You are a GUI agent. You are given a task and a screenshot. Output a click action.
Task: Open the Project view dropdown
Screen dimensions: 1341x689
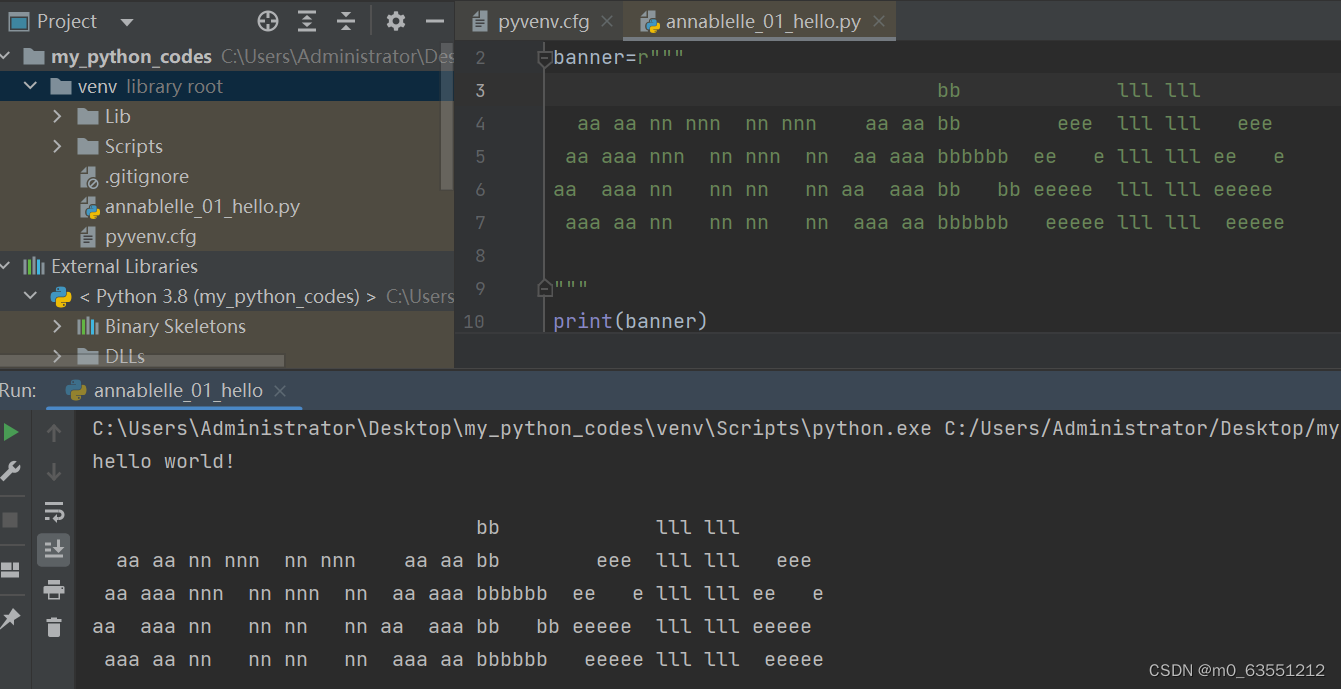(124, 20)
